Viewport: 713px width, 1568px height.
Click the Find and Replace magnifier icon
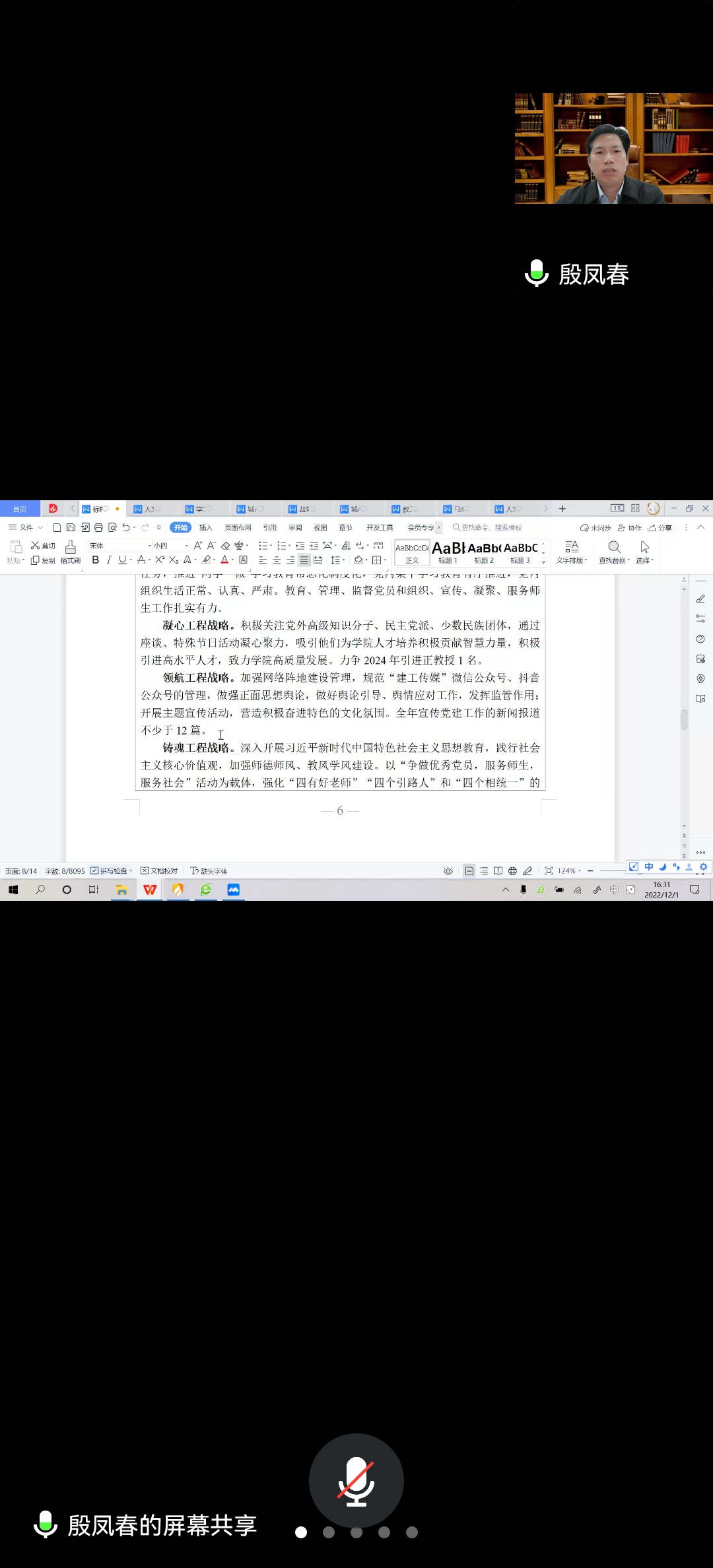point(614,547)
